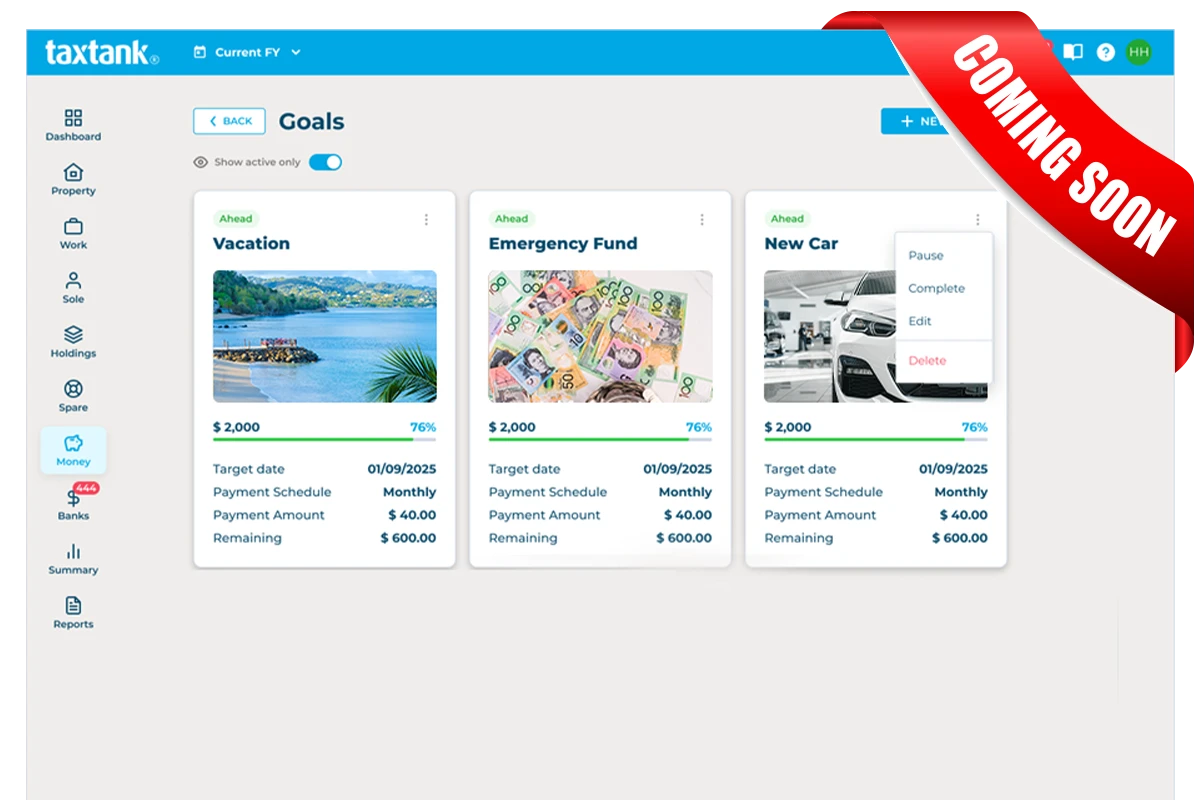1200x800 pixels.
Task: Open the Vacation card options menu
Action: pyautogui.click(x=427, y=219)
